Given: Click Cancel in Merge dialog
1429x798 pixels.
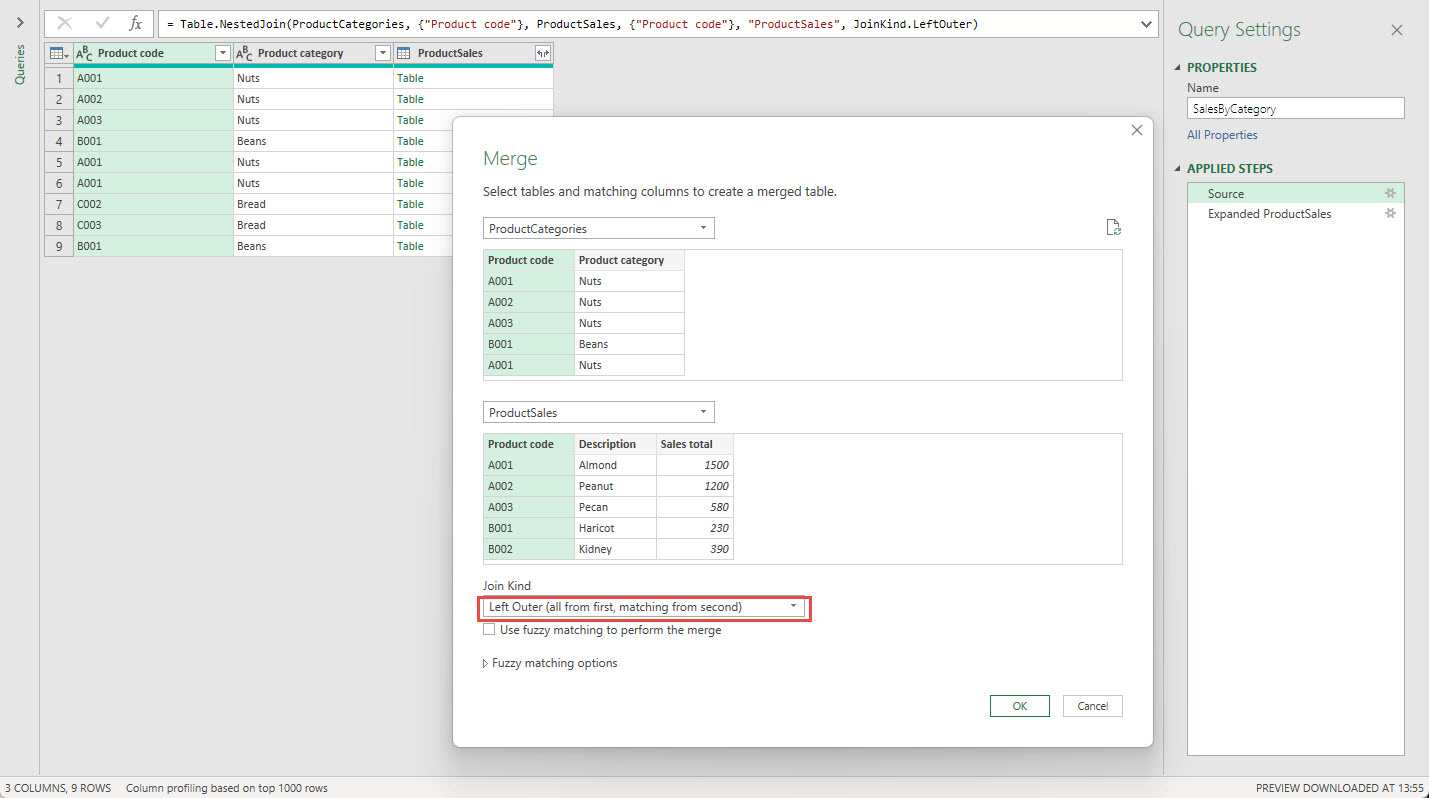Looking at the screenshot, I should (1092, 706).
